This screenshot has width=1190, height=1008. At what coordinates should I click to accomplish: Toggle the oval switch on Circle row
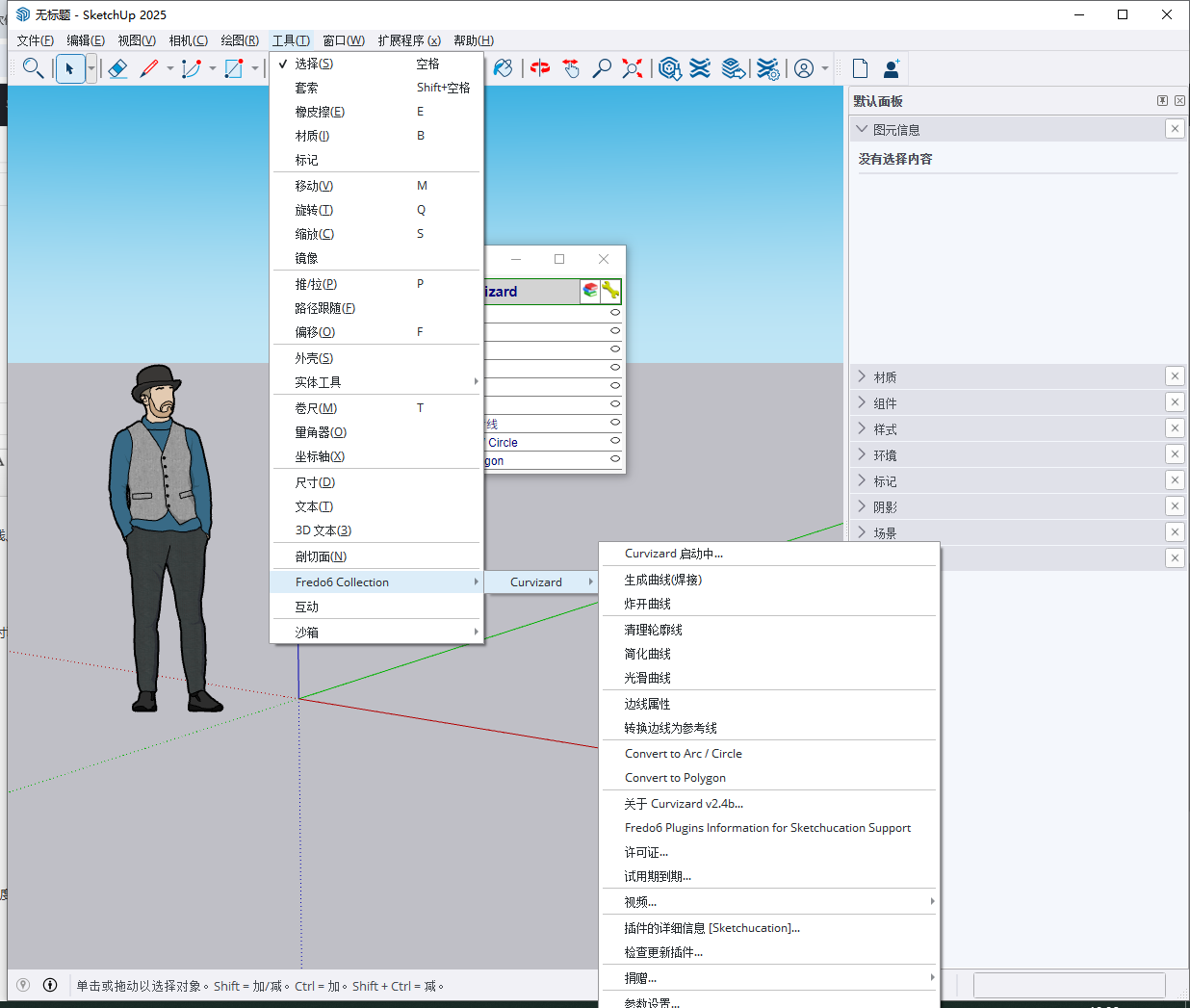click(x=615, y=441)
